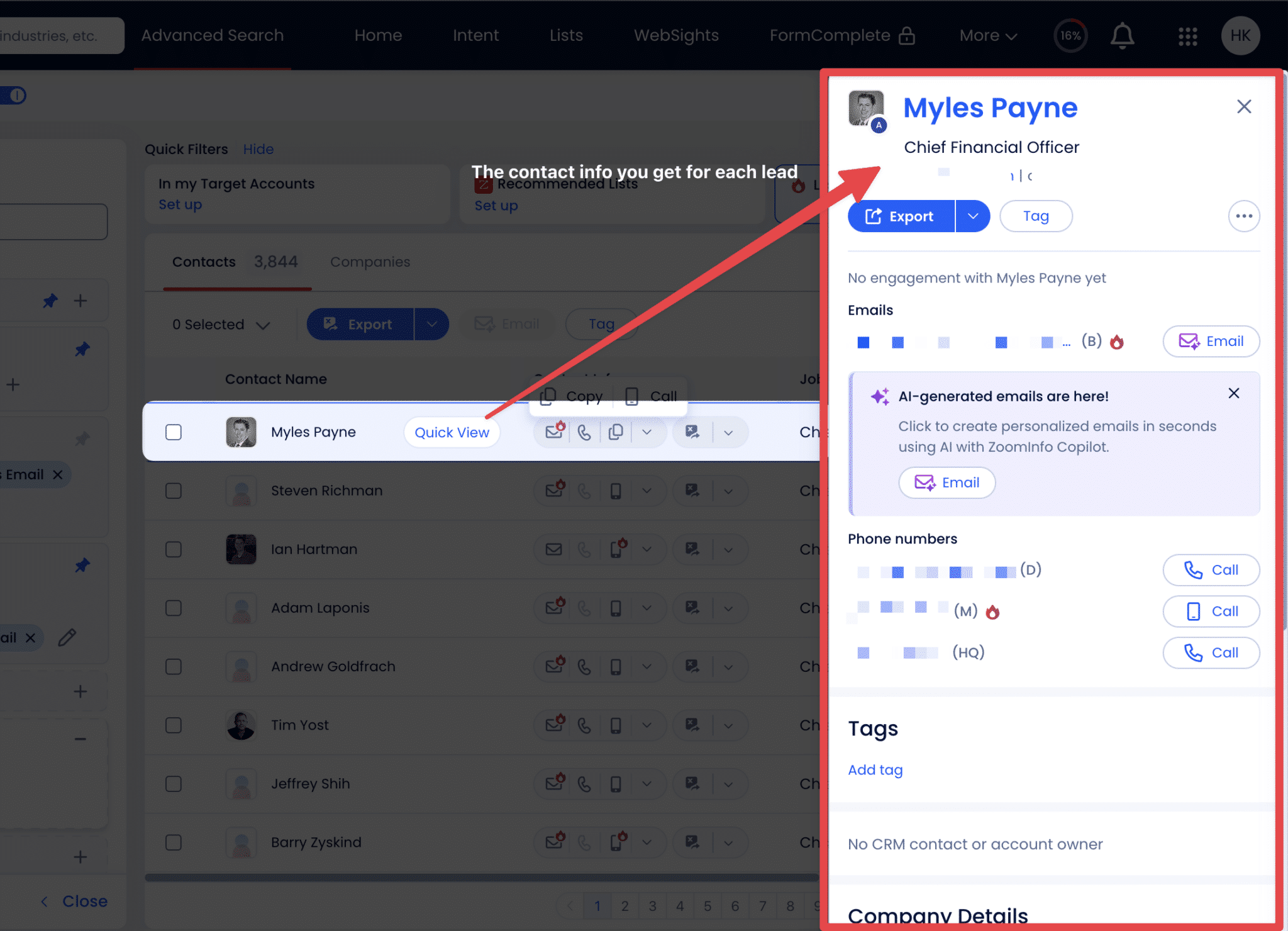Check remaining credits via the 16% indicator

[1070, 36]
